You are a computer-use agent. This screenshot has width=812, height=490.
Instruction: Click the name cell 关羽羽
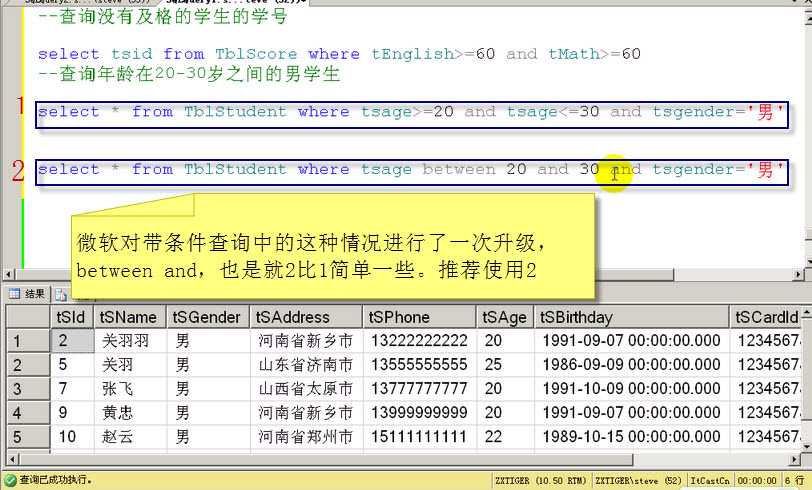130,341
